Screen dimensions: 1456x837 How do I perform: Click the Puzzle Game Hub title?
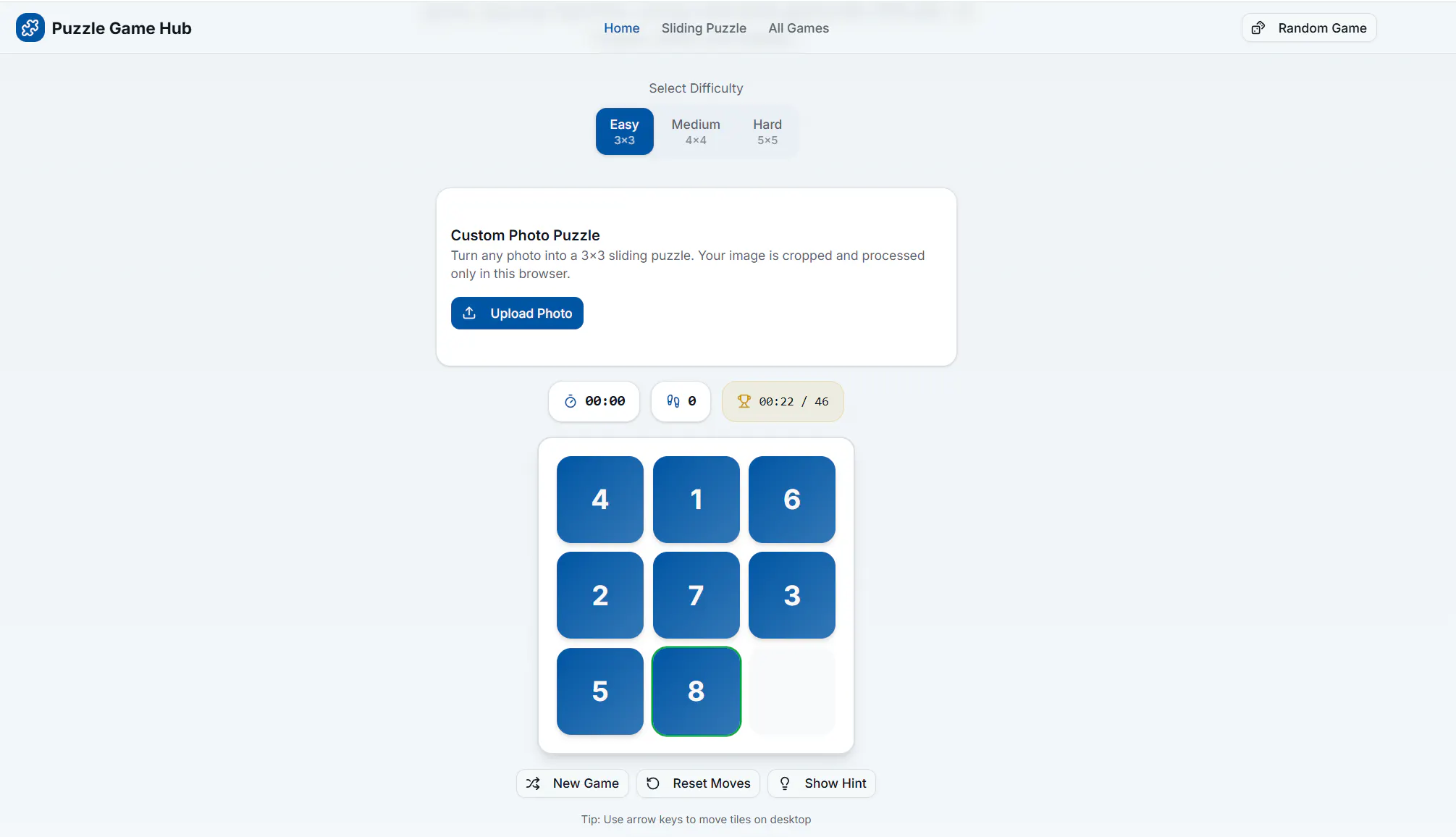(x=122, y=28)
